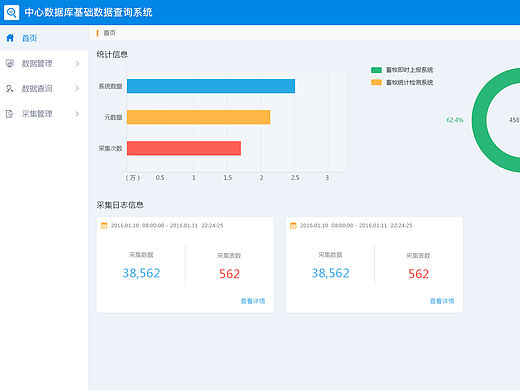This screenshot has height=390, width=520.
Task: Click red 562 value on second card
Action: tap(418, 274)
